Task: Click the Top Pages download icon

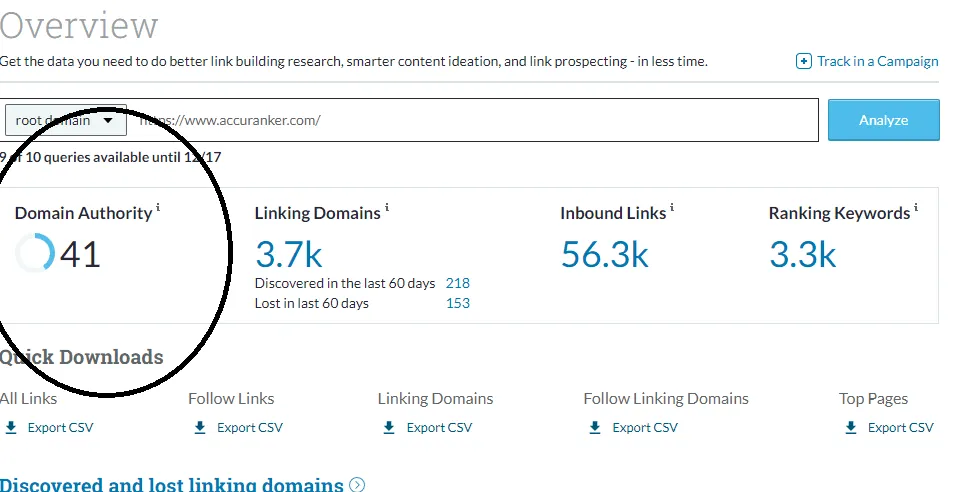Action: [x=851, y=427]
